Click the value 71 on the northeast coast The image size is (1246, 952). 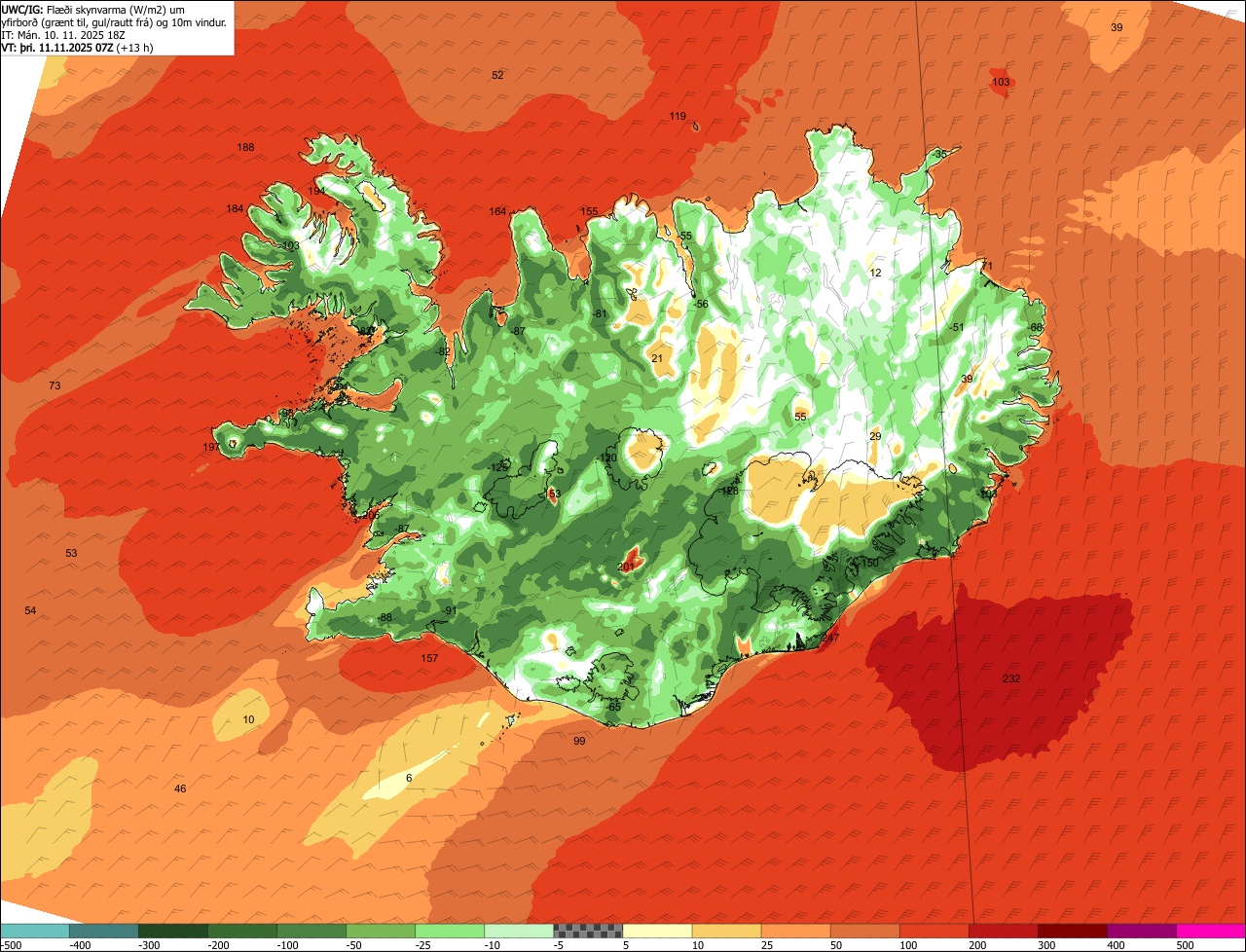coord(986,266)
